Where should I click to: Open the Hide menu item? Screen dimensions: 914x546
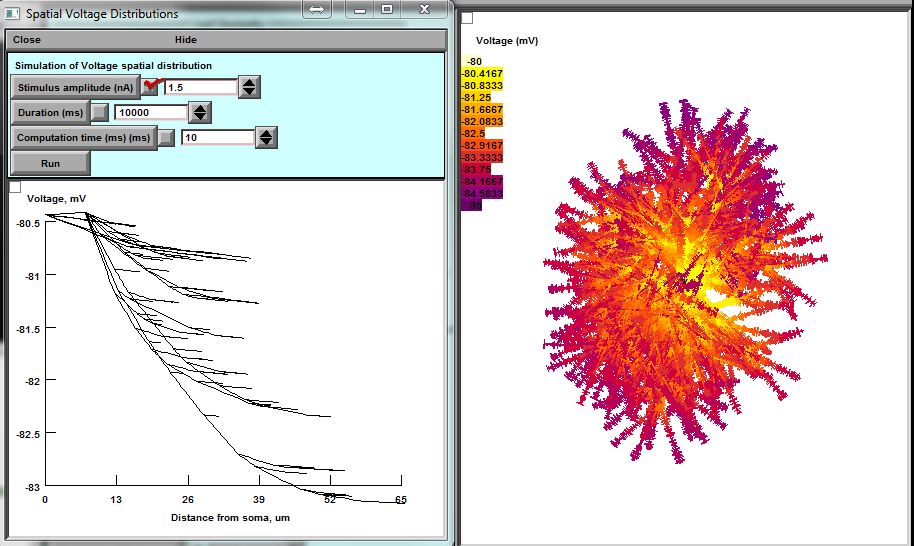[x=186, y=40]
